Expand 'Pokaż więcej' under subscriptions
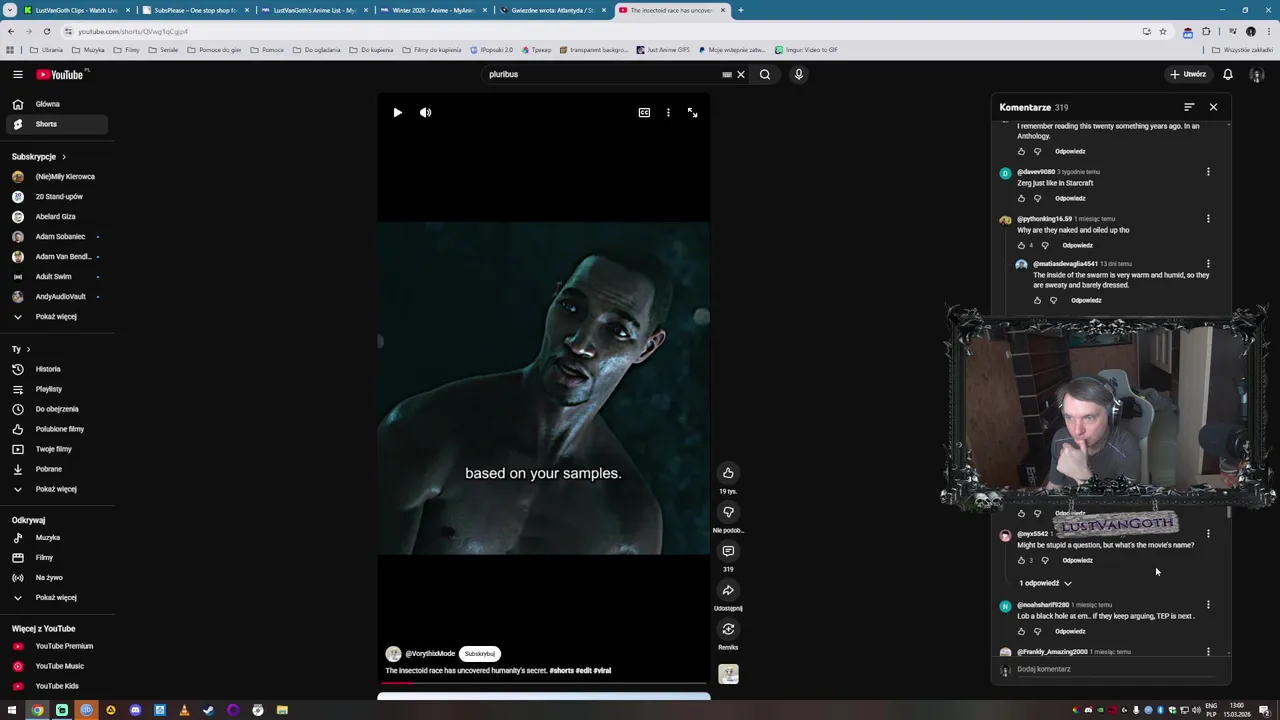 [x=56, y=316]
